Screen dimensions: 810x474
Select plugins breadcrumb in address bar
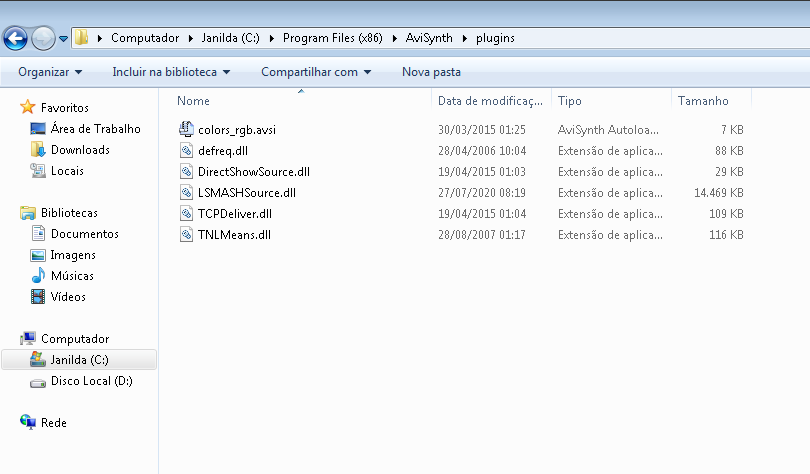495,38
